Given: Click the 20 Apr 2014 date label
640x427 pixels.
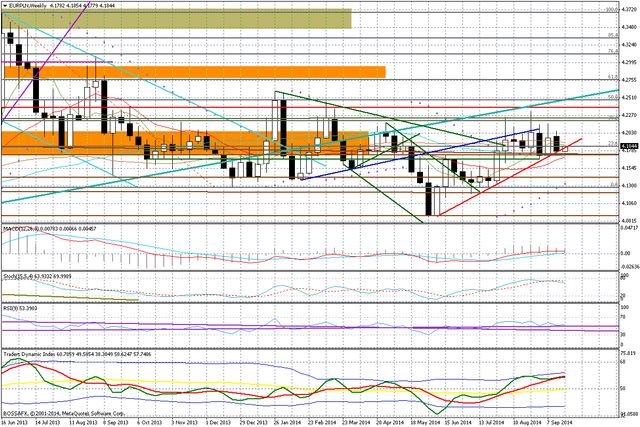Looking at the screenshot, I should point(390,422).
